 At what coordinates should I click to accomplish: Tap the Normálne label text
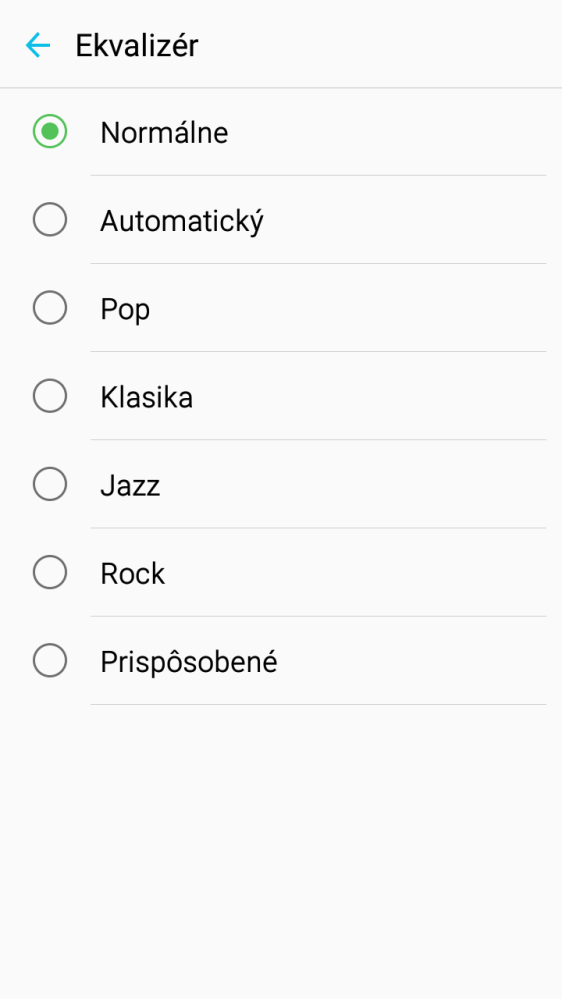point(164,133)
